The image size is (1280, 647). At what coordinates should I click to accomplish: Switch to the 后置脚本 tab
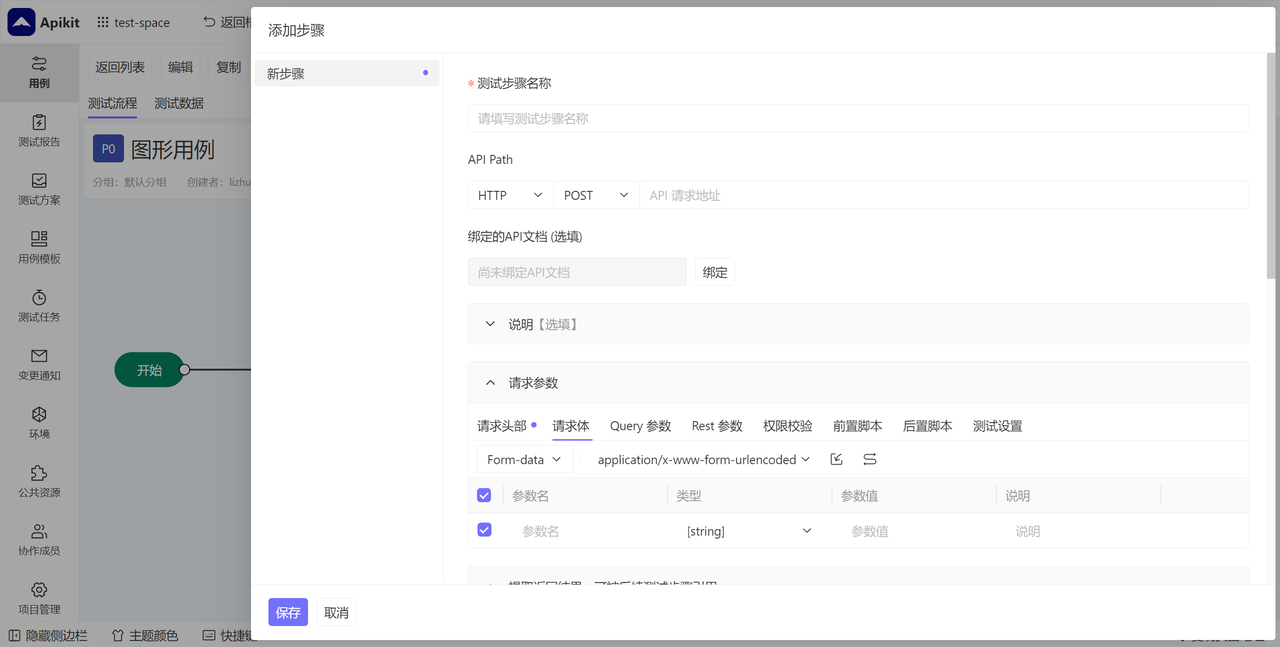[927, 426]
